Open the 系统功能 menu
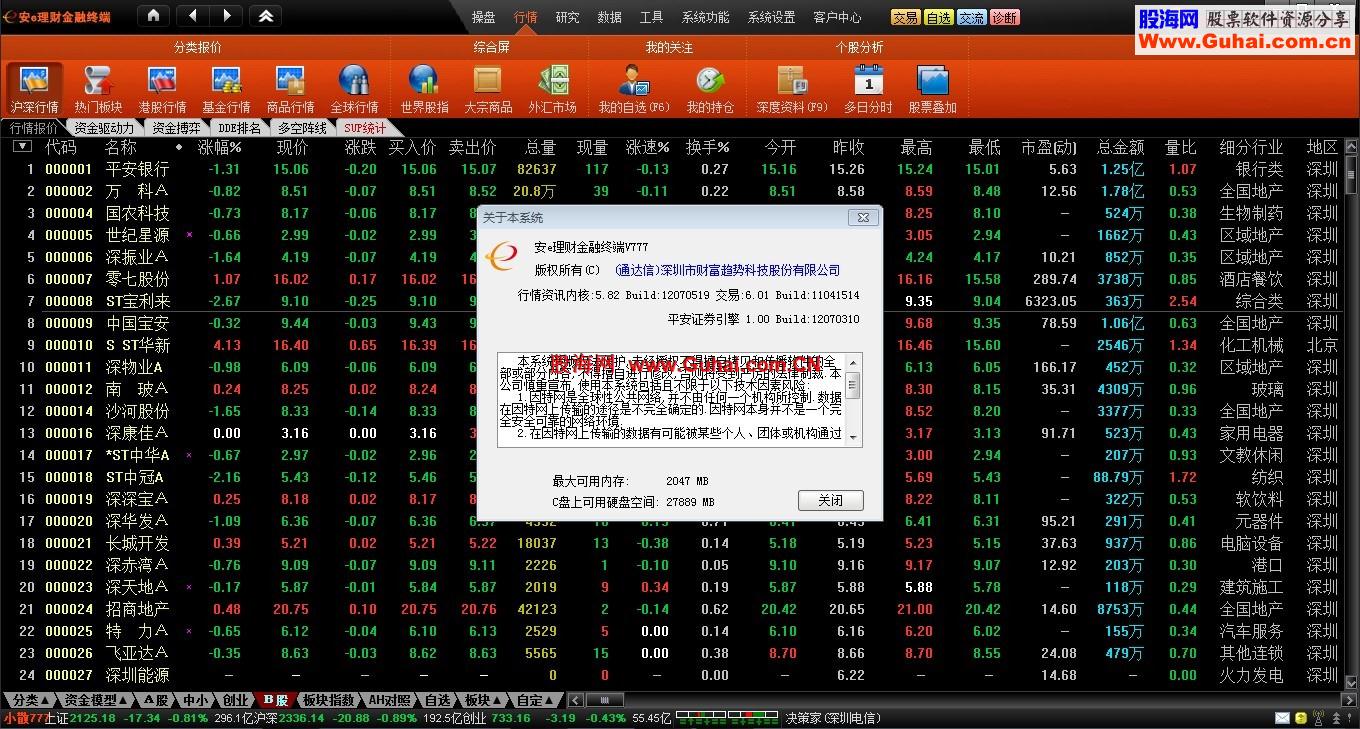The width and height of the screenshot is (1360, 729). click(x=706, y=17)
